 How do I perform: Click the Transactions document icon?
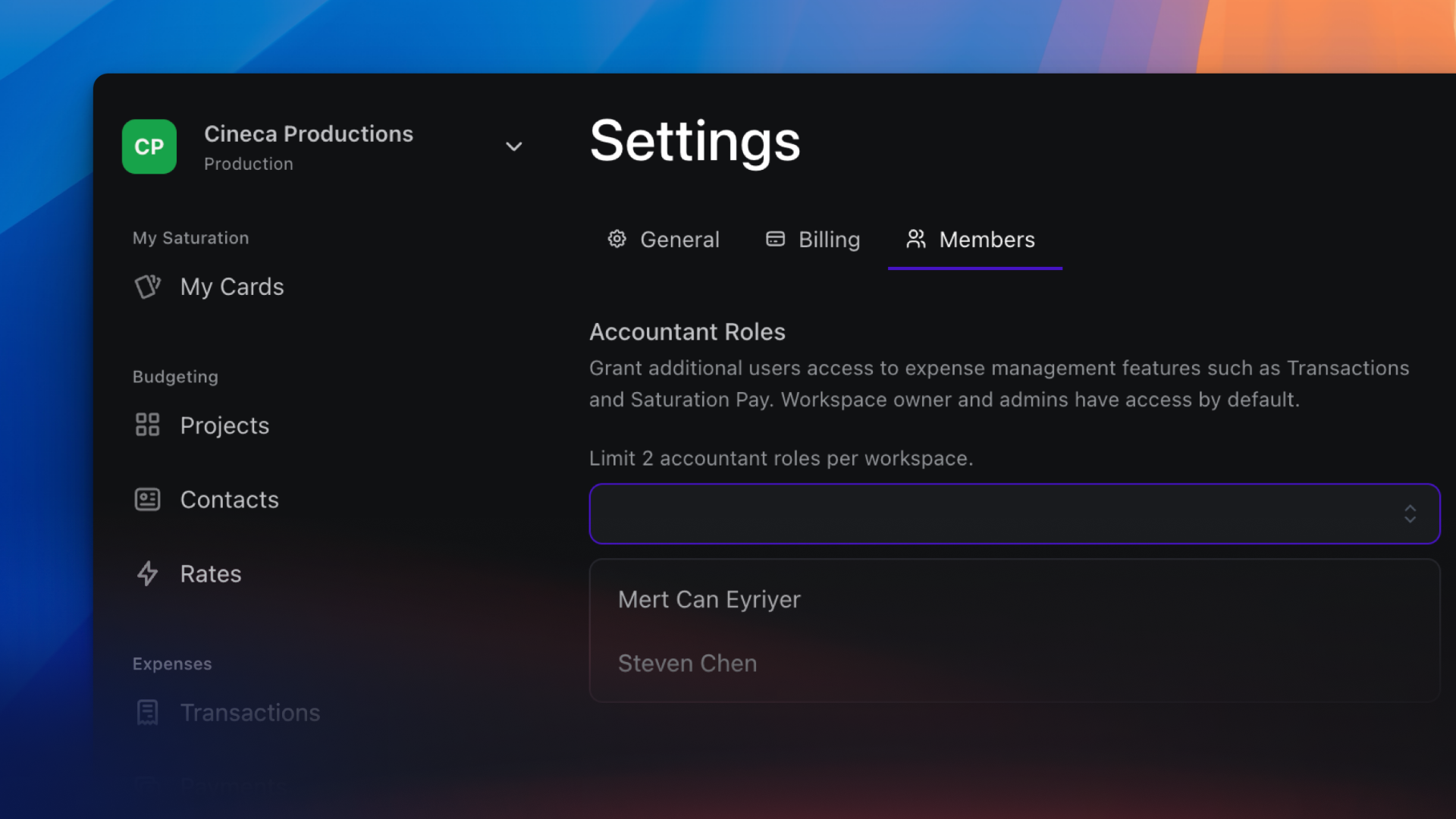[x=147, y=711]
